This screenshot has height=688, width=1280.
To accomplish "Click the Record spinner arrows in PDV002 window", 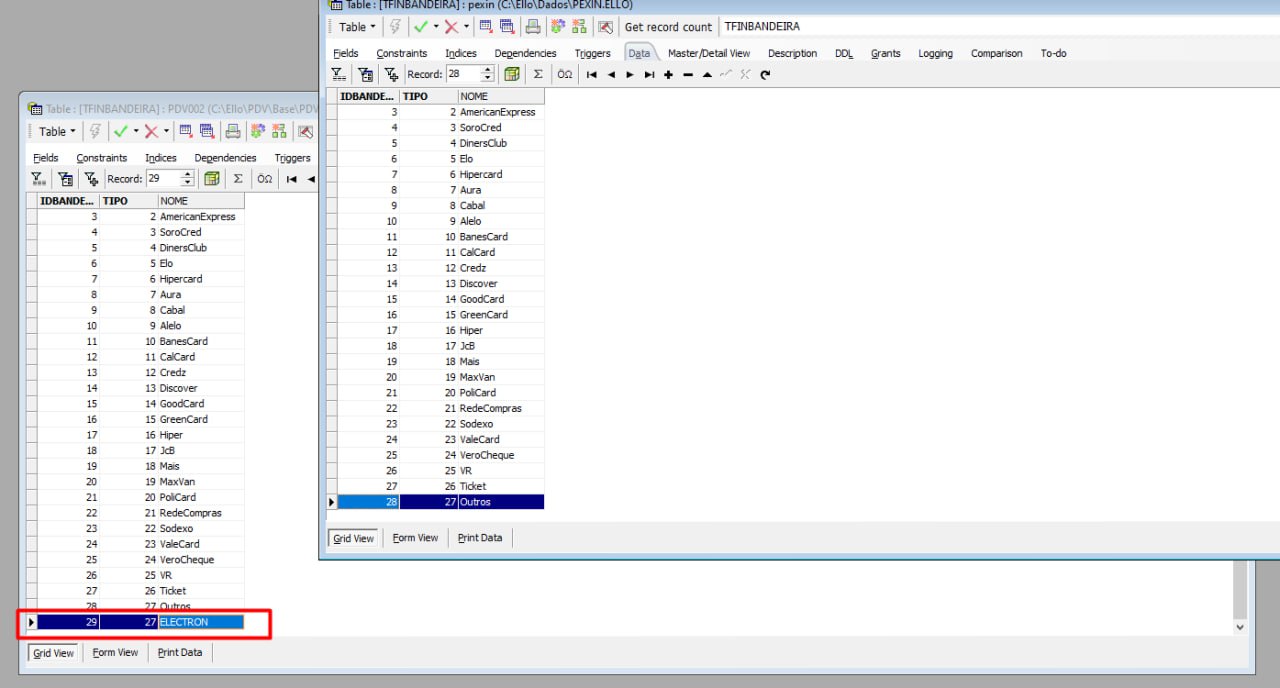I will (188, 179).
